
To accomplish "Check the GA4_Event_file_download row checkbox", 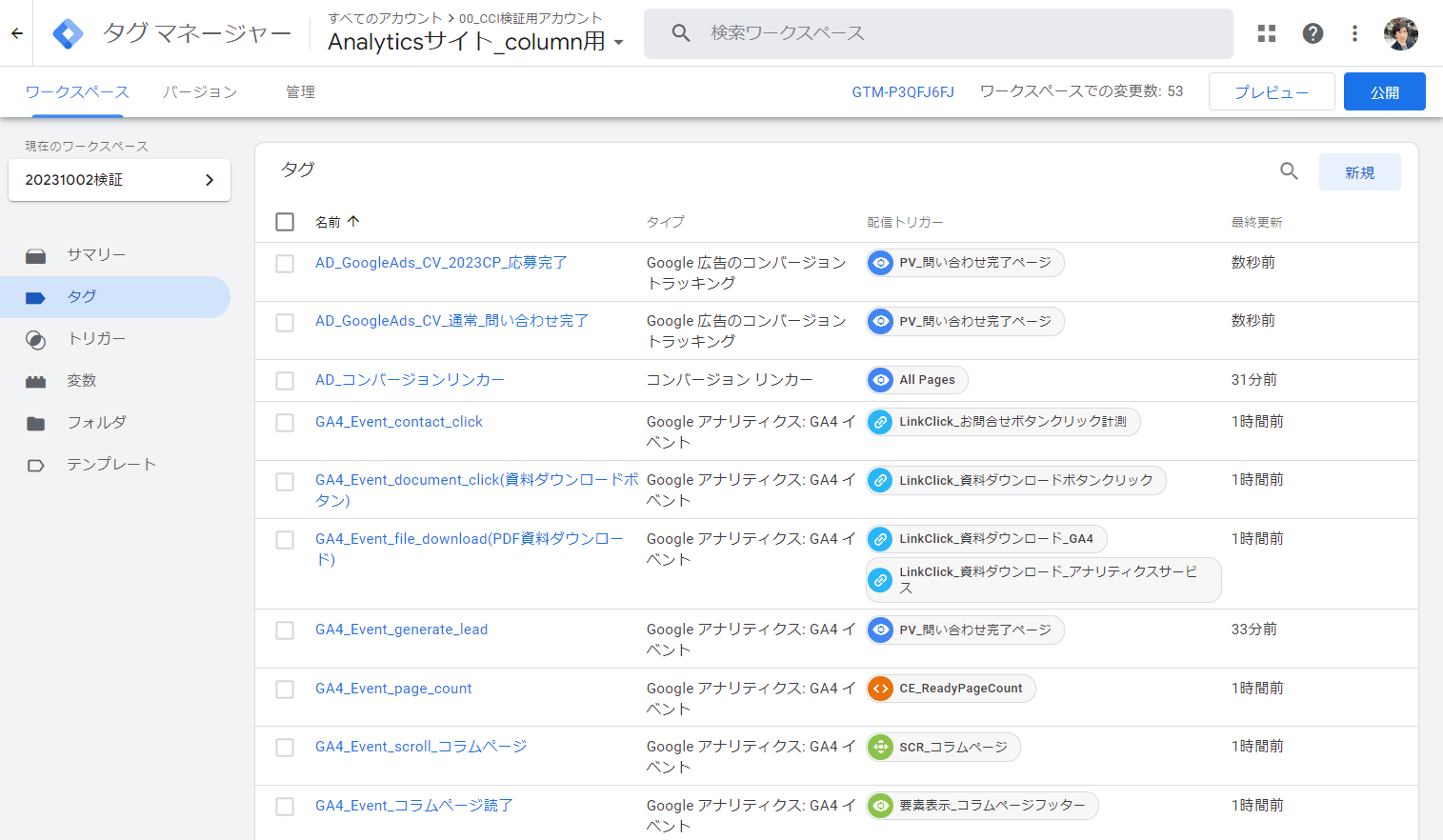I will 285,540.
